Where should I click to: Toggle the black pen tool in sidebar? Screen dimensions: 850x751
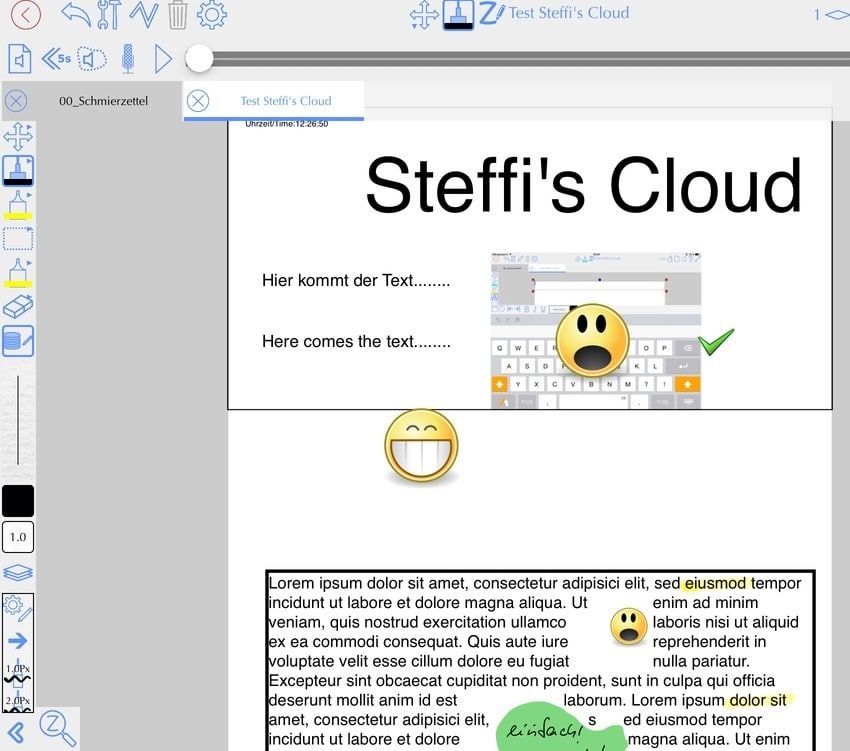pos(18,170)
